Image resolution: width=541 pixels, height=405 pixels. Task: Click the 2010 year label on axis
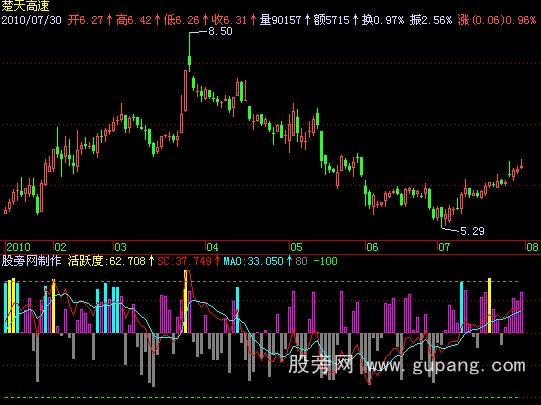18,247
